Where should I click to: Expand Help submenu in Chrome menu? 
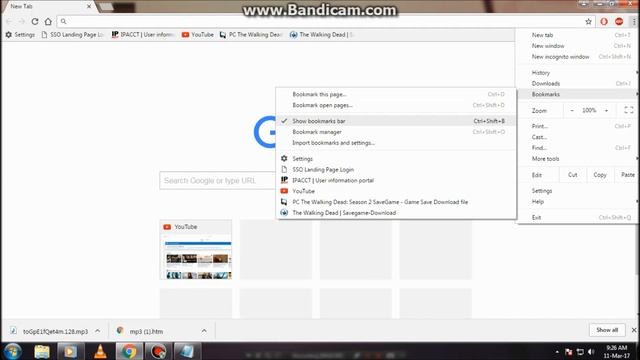pos(578,202)
